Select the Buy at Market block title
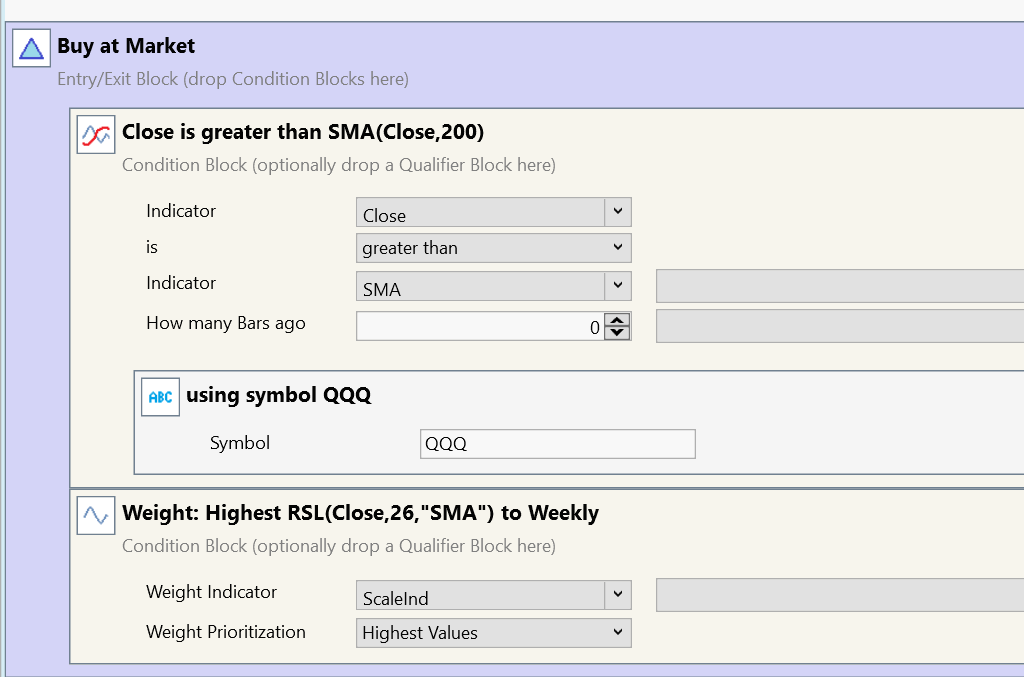The height and width of the screenshot is (677, 1024). click(x=126, y=46)
